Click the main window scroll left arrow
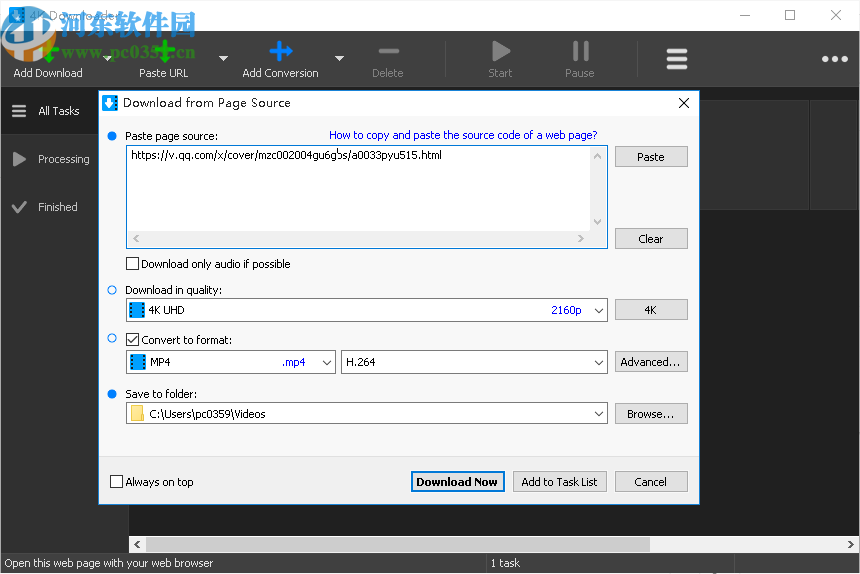 coord(137,544)
